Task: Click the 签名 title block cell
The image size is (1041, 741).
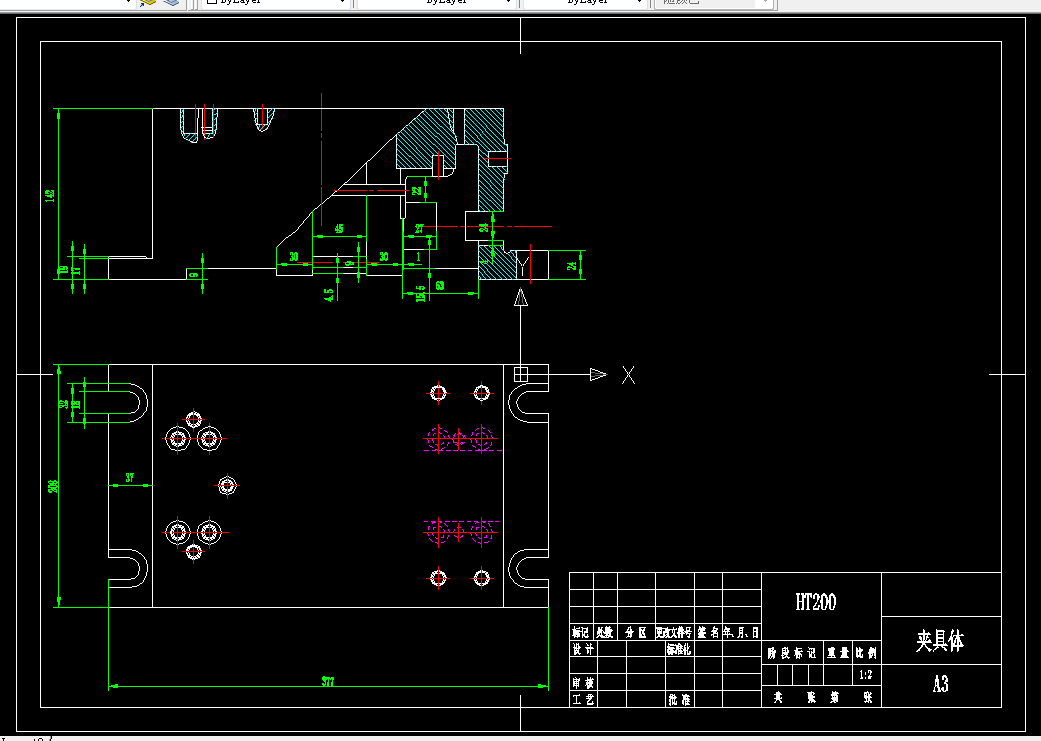Action: tap(708, 633)
